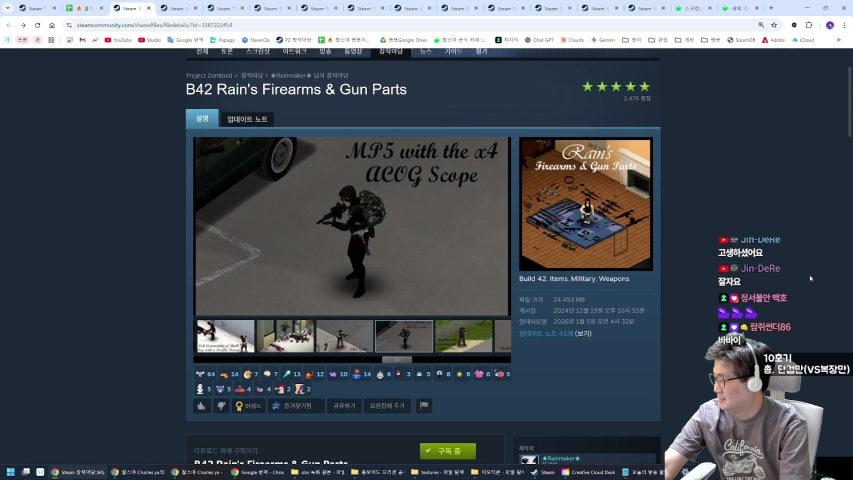
Task: Click the thumbnail strip horizontal scrollbar handle
Action: tap(397, 360)
